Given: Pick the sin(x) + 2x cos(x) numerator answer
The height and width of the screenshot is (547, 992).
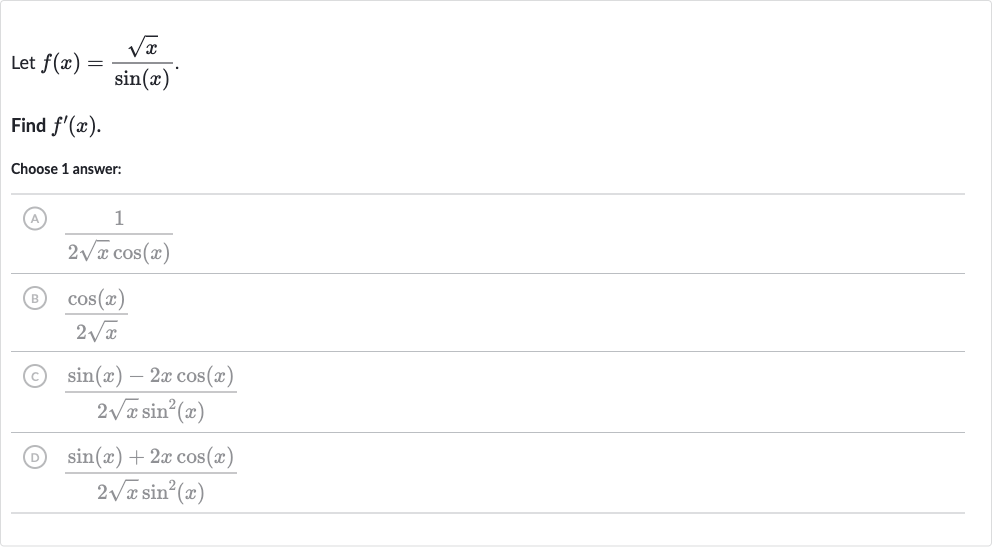Looking at the screenshot, I should pyautogui.click(x=151, y=474).
